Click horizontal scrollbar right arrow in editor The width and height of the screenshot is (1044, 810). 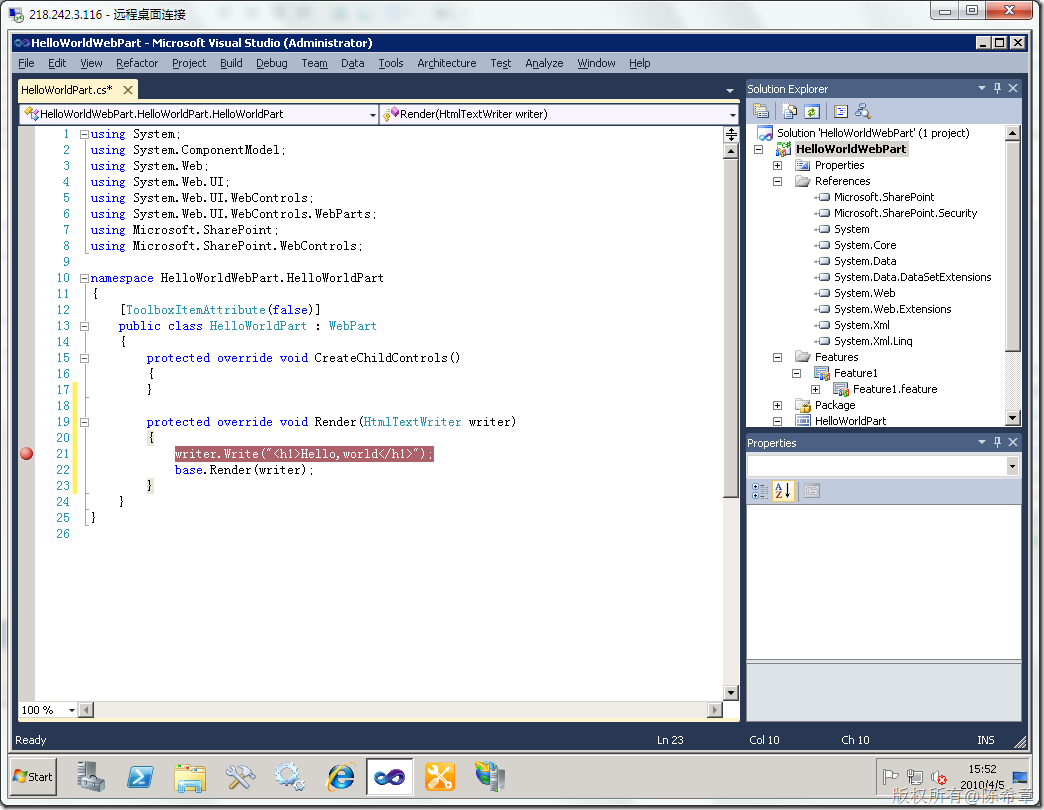tap(714, 710)
